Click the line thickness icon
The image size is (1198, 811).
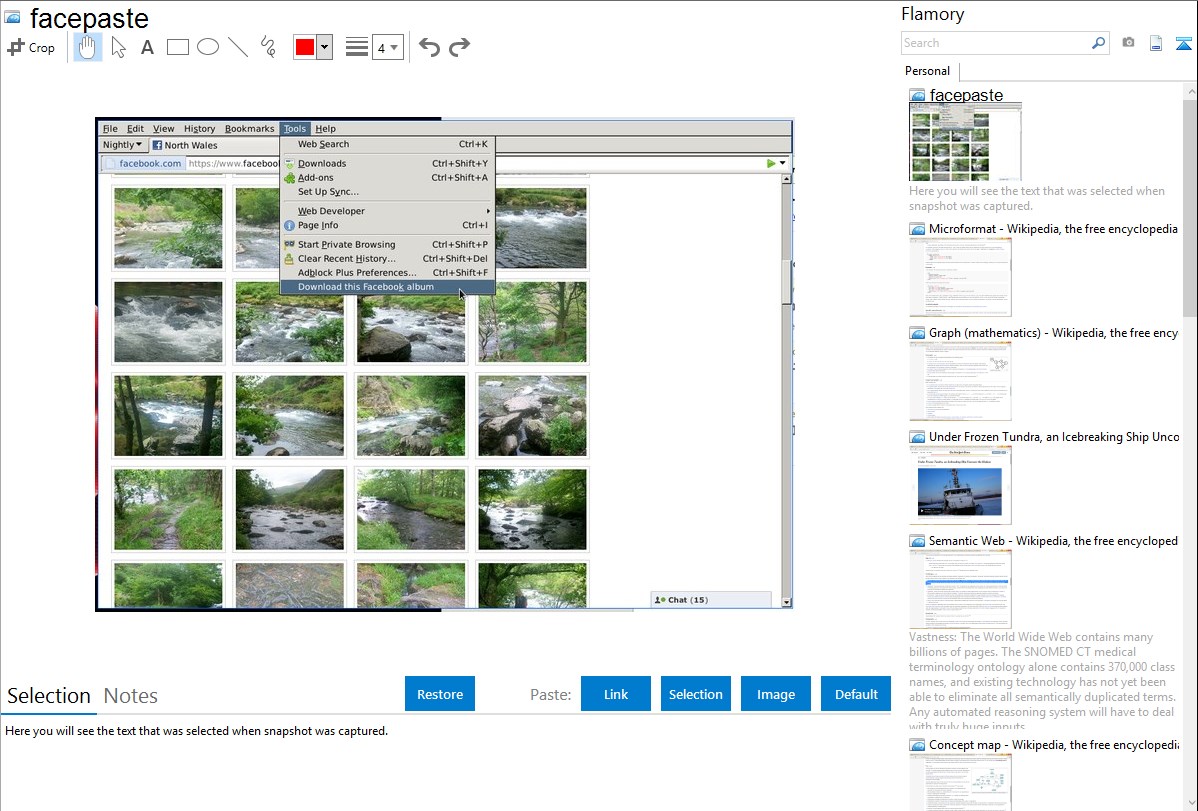coord(357,47)
